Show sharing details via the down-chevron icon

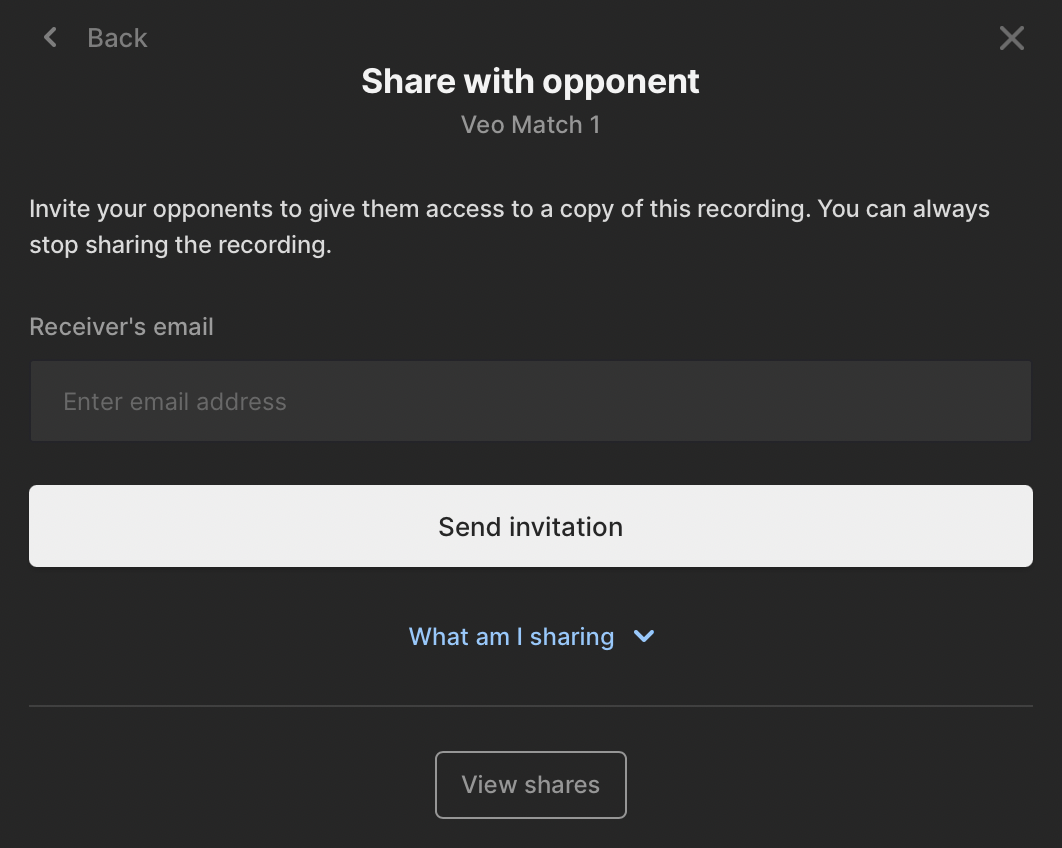click(643, 636)
